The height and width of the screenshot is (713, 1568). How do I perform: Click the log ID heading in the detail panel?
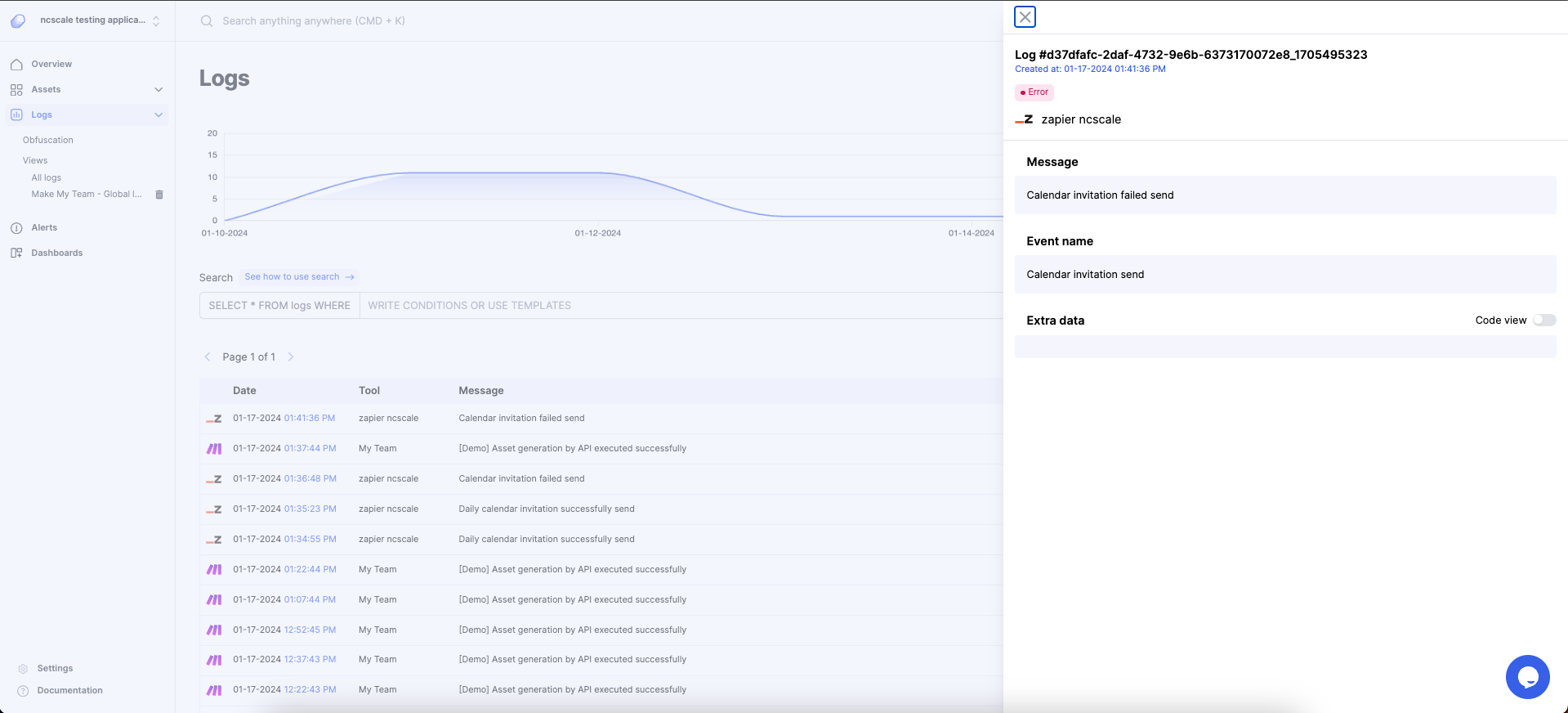[1191, 55]
